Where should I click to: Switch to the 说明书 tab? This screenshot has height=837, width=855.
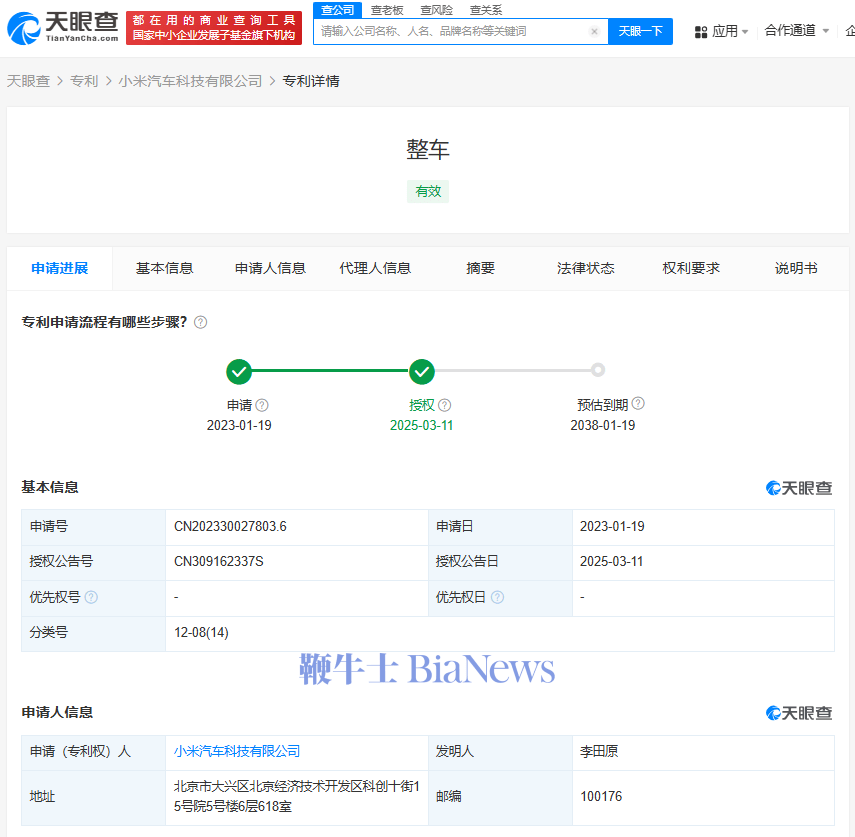796,268
